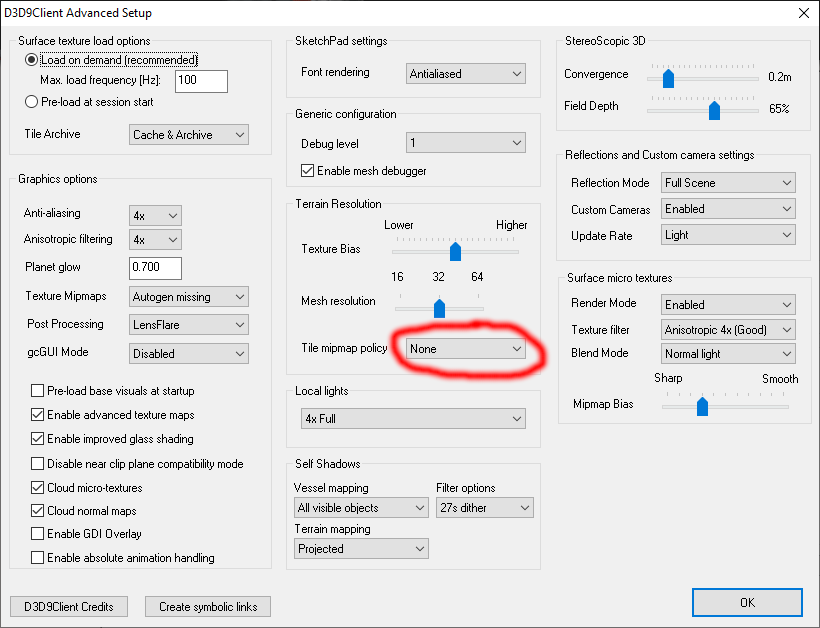
Task: Toggle Enable mesh debugger checkbox
Action: pyautogui.click(x=308, y=171)
